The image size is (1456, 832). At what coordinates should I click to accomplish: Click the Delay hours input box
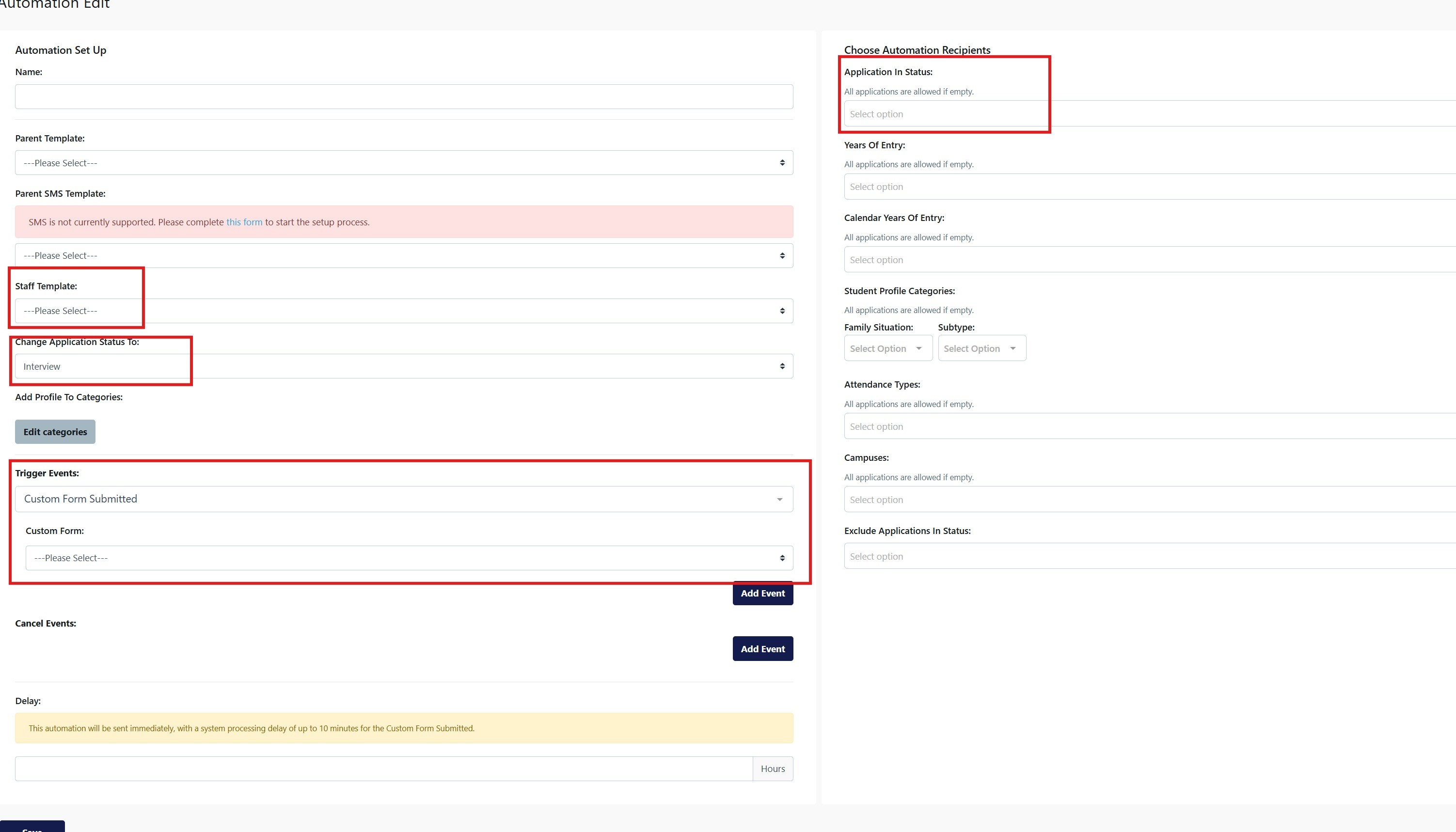click(383, 768)
